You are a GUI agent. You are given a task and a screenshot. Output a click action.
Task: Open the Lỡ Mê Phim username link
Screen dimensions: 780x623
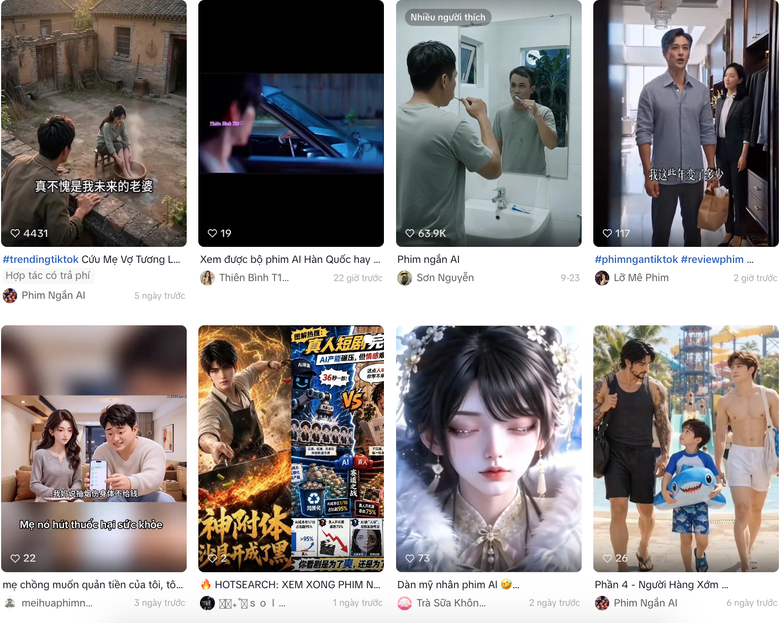(641, 278)
